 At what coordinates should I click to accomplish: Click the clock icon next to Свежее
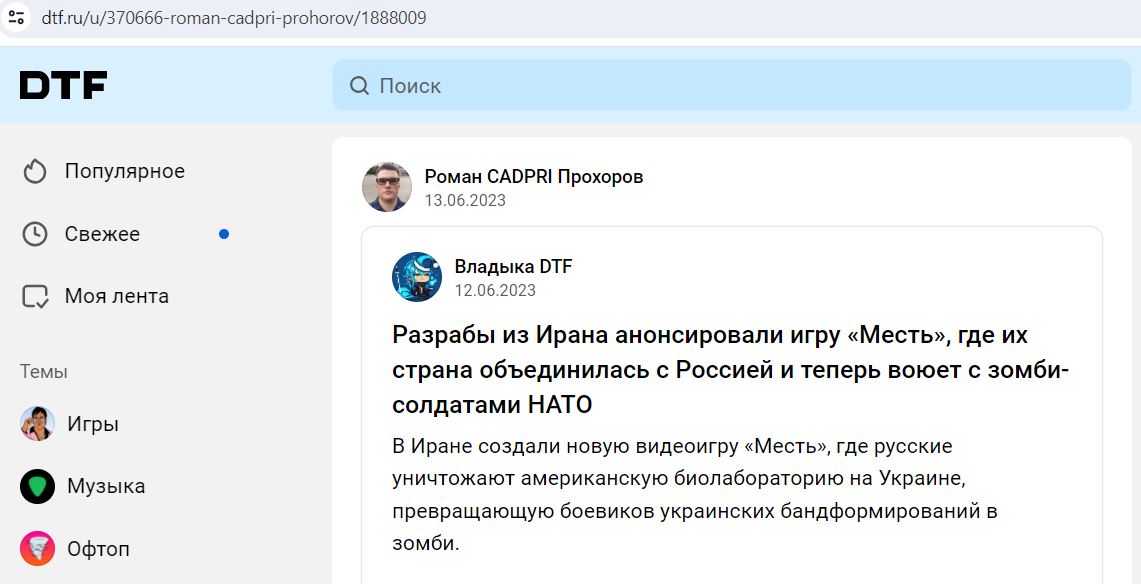point(35,233)
